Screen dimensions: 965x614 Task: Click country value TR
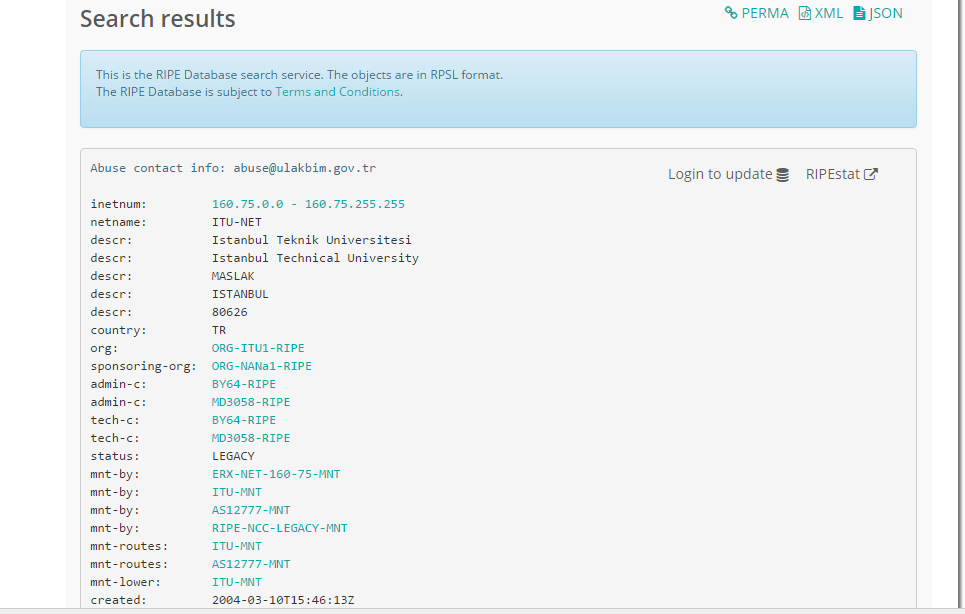pos(219,330)
